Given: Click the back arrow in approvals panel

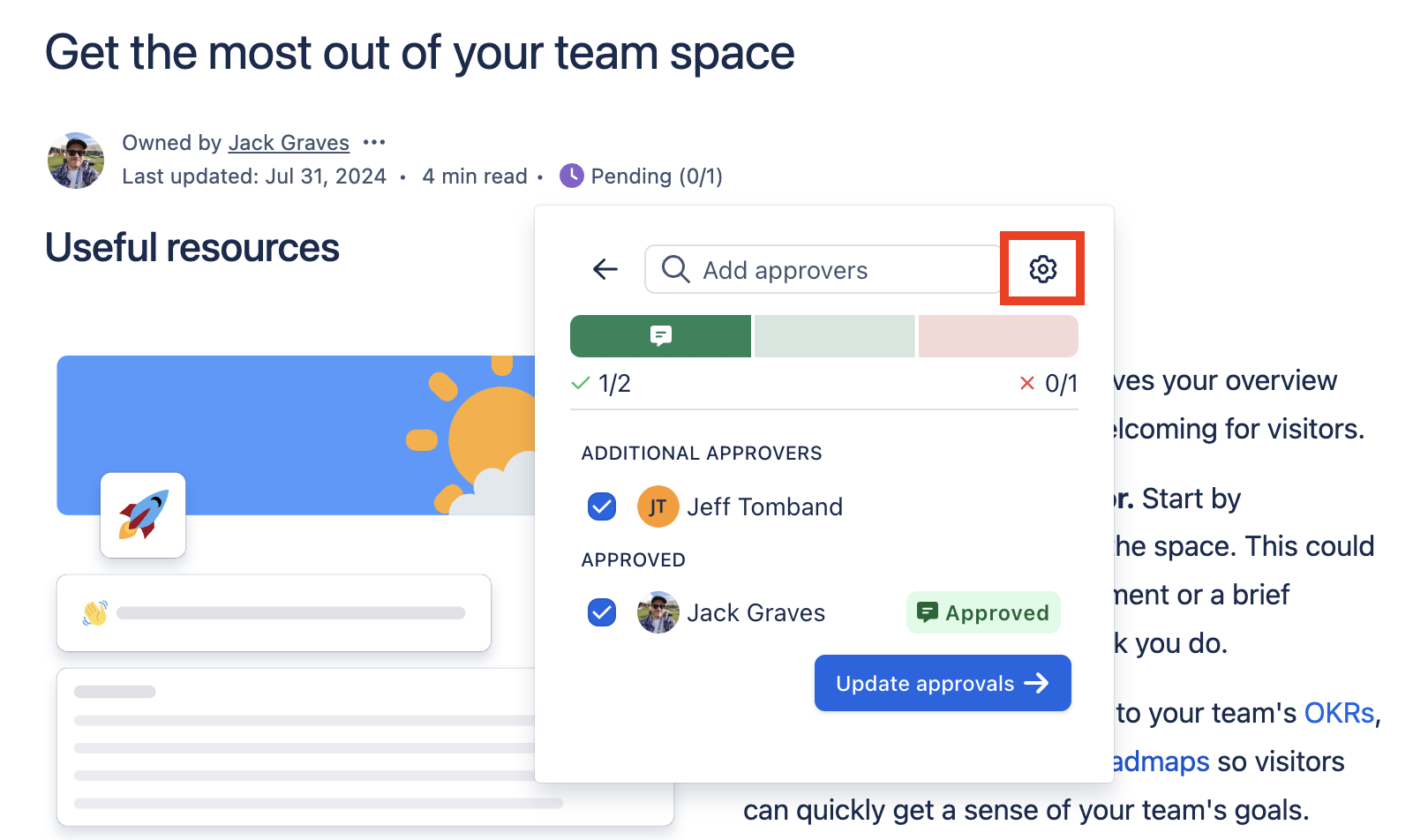Looking at the screenshot, I should click(x=605, y=269).
